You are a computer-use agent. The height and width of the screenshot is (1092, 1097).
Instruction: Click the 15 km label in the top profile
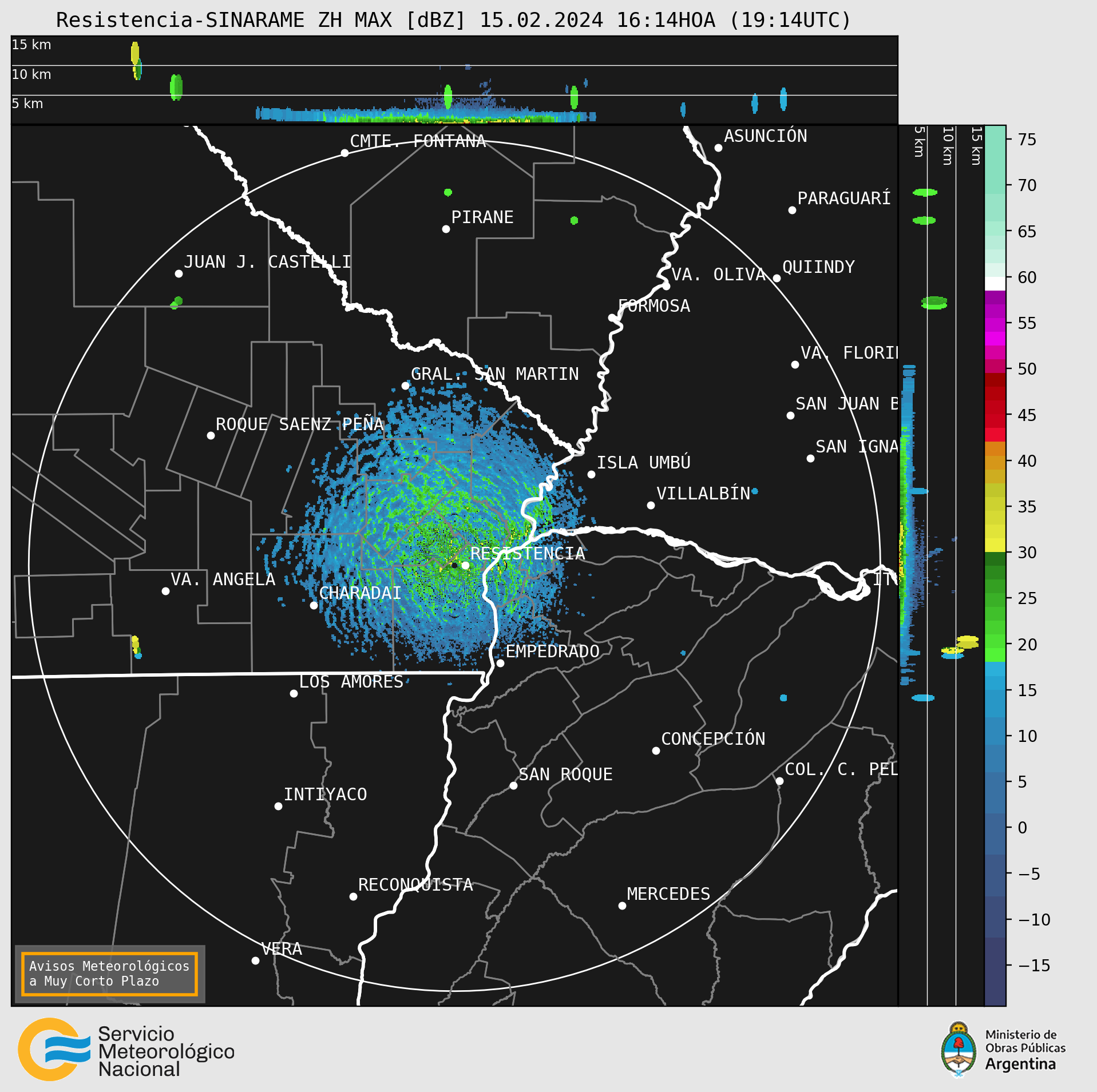click(x=31, y=45)
